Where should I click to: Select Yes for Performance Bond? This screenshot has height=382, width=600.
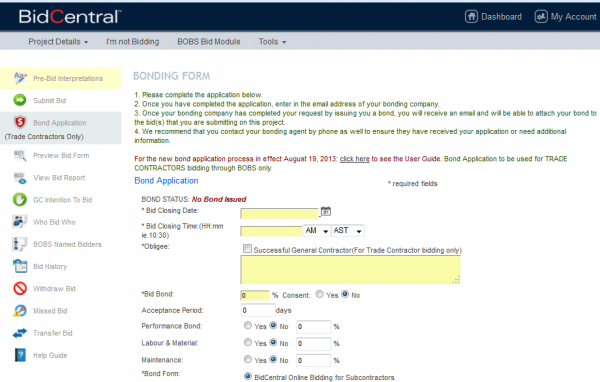pos(248,325)
